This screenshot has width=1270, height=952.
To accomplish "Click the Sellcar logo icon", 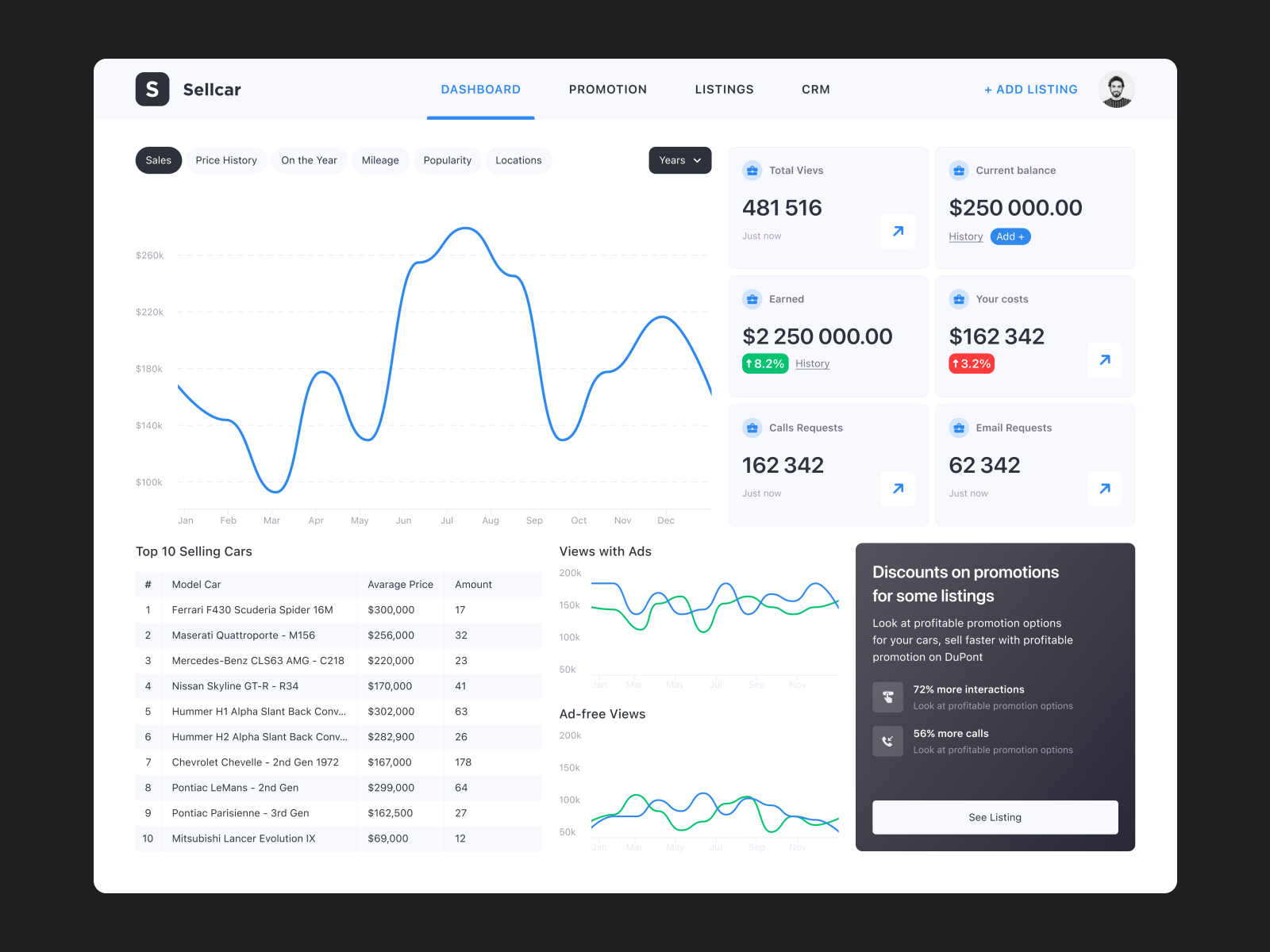I will pos(152,89).
